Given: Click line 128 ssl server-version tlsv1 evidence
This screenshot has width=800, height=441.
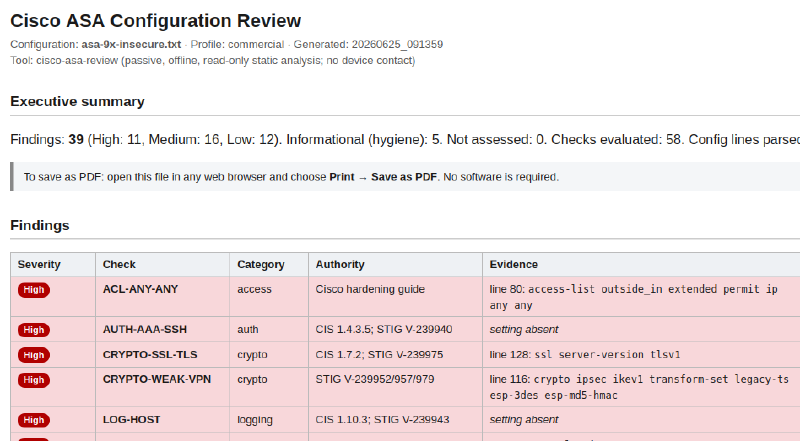Looking at the screenshot, I should 585,355.
